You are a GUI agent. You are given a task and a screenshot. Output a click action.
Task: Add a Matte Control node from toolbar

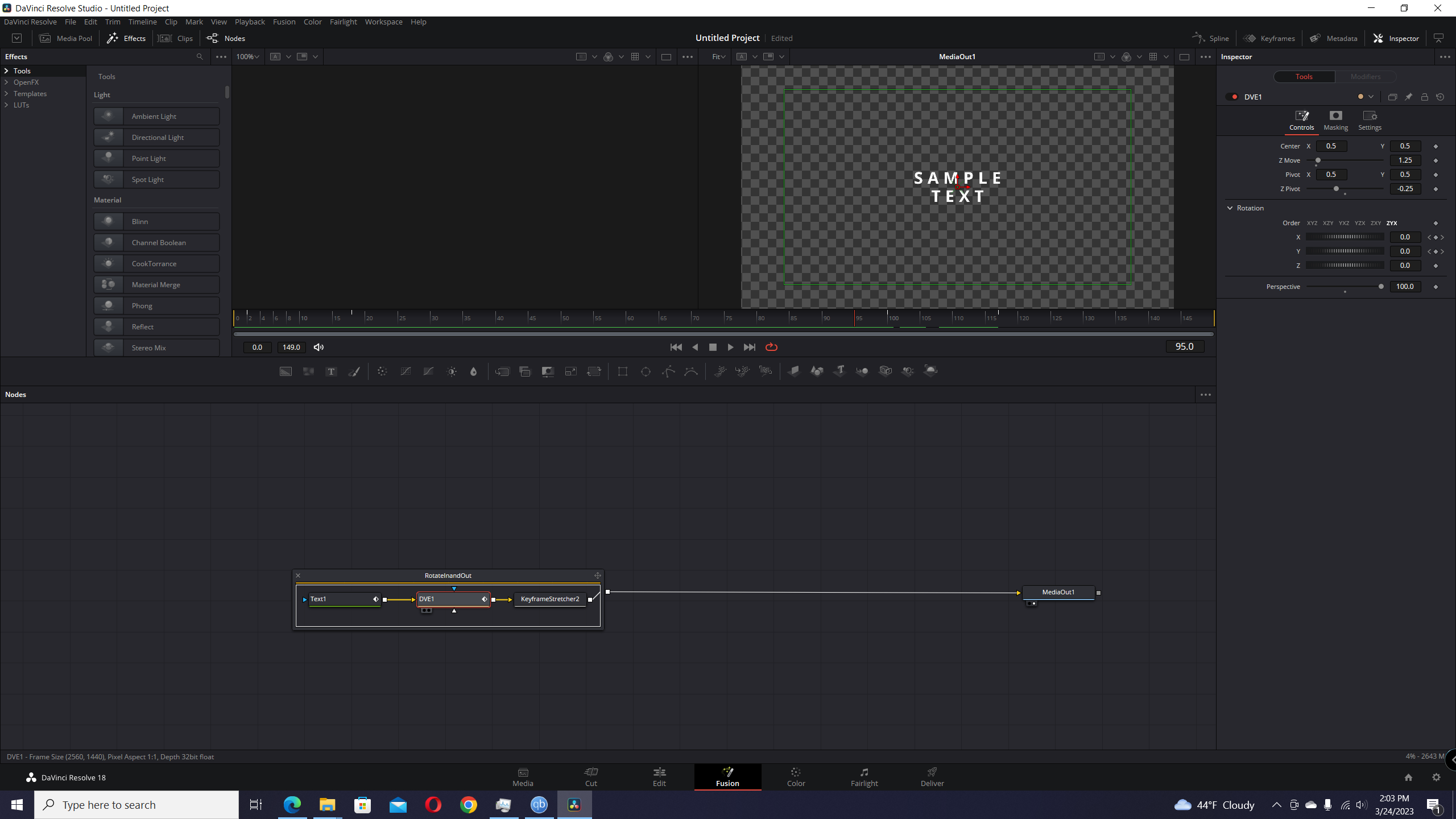point(548,371)
